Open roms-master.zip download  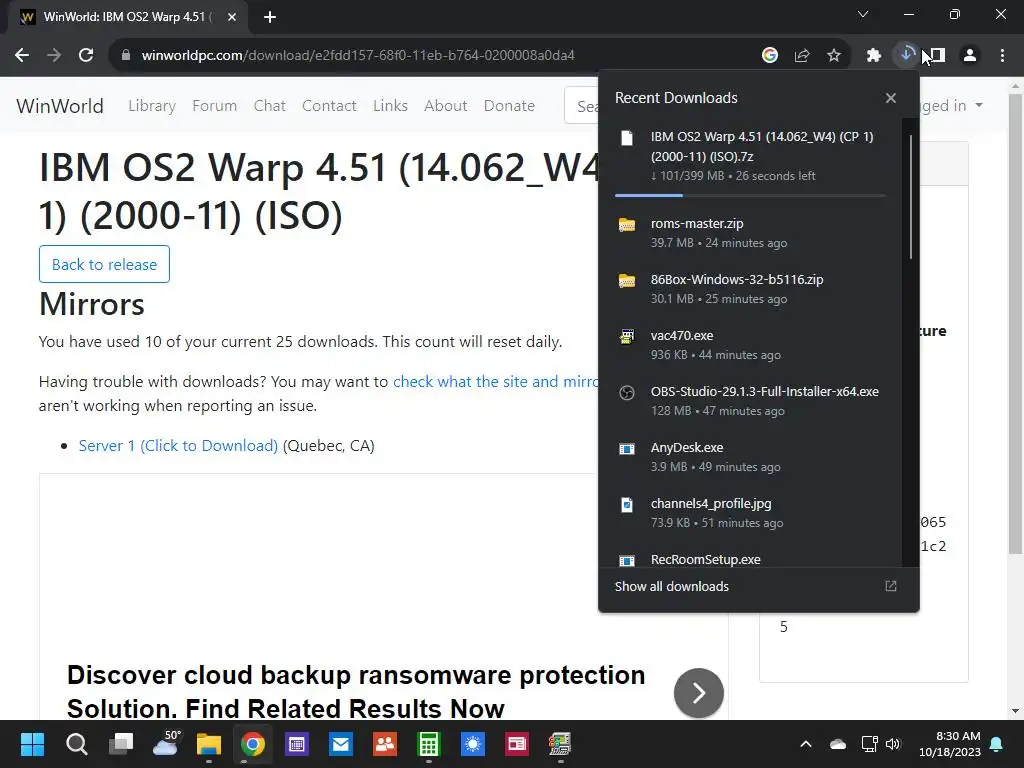click(x=750, y=232)
